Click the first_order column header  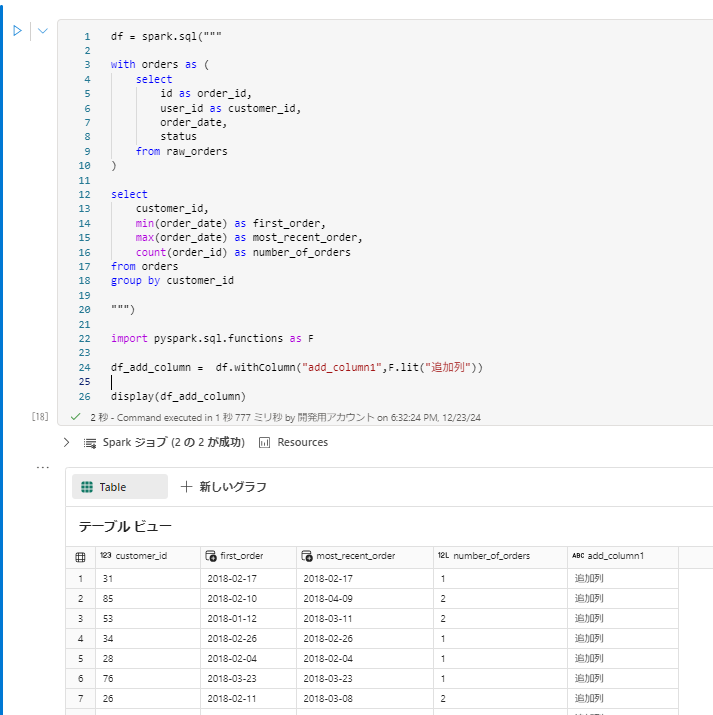(248, 556)
